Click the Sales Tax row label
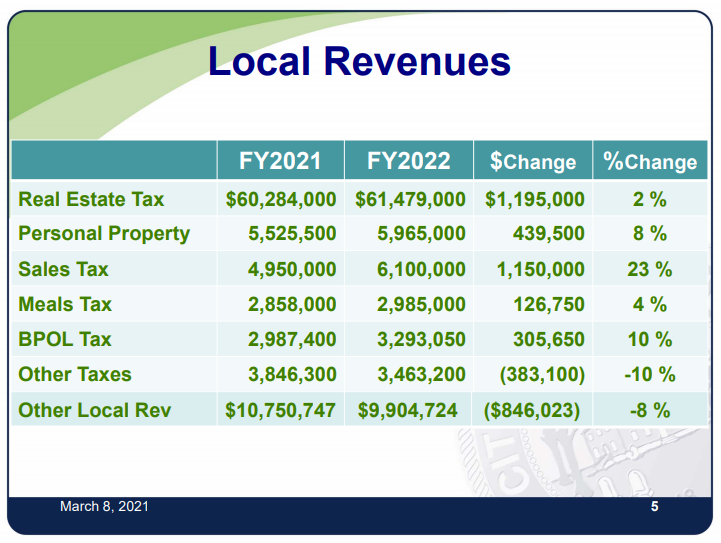 [63, 269]
